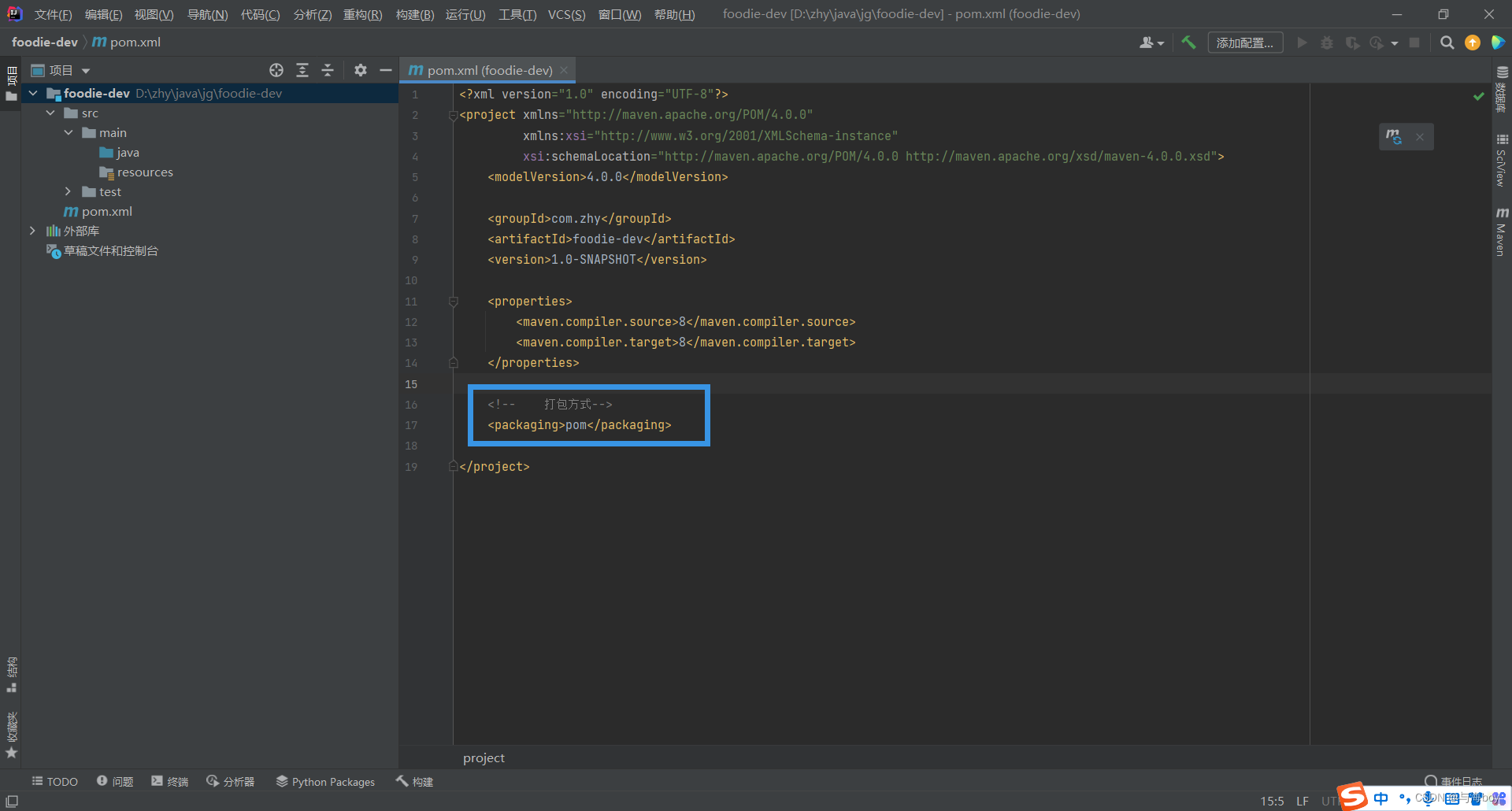1512x811 pixels.
Task: Click the 添加配置... button
Action: pyautogui.click(x=1245, y=43)
